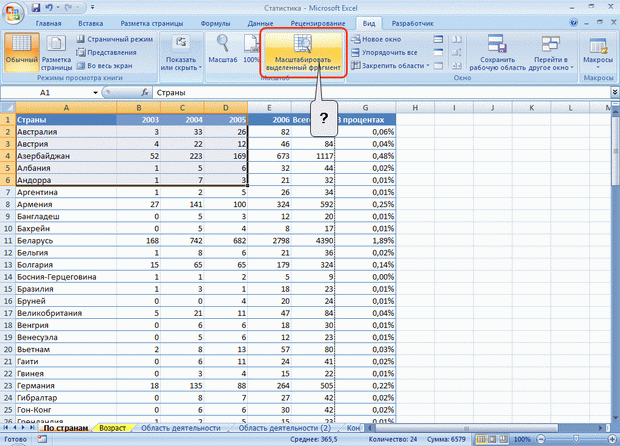The image size is (620, 446).
Task: Click the Unhide window icon
Action: 438,66
